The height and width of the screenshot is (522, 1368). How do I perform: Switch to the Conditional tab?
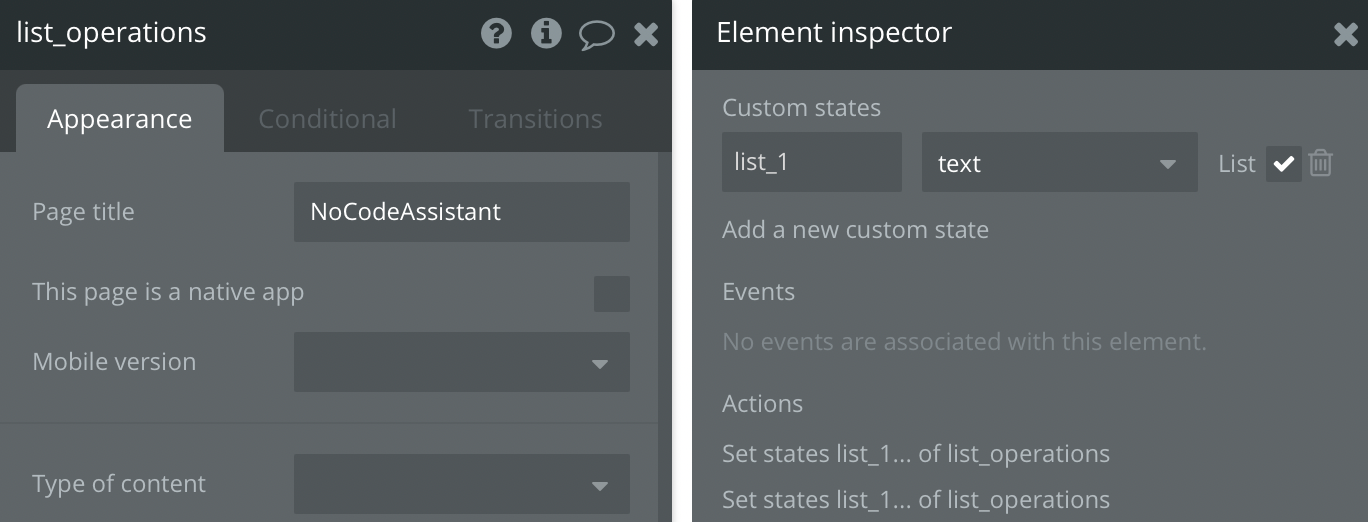coord(327,119)
